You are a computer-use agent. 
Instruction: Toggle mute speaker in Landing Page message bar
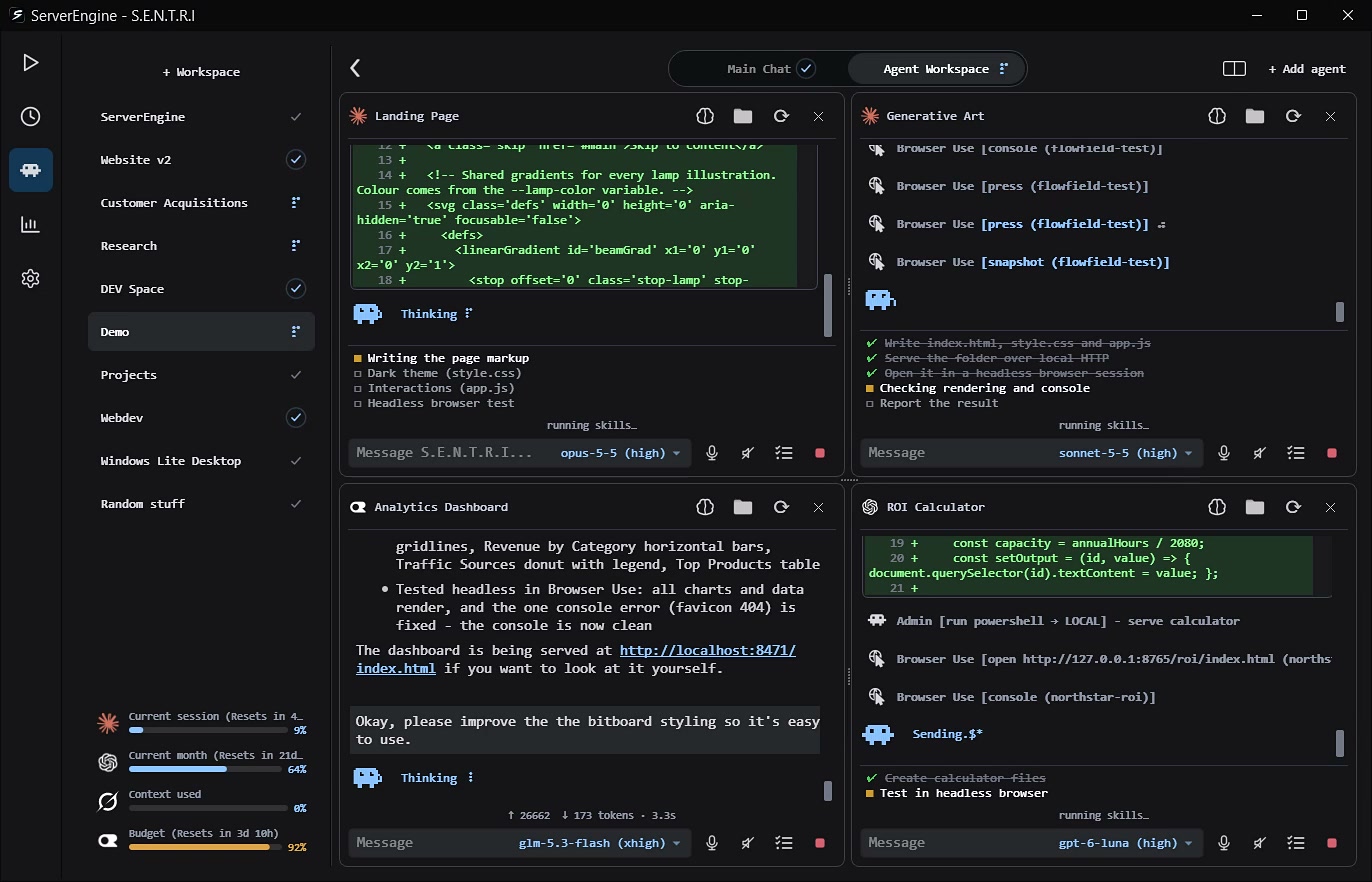coord(748,453)
